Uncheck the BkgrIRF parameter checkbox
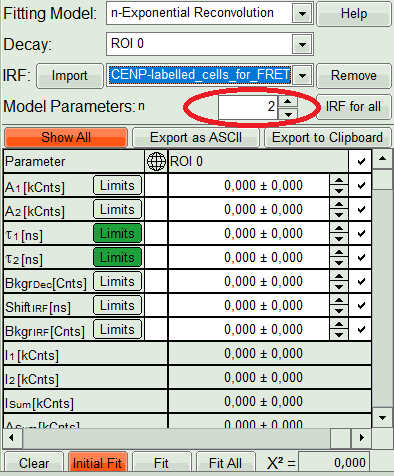Image resolution: width=394 pixels, height=476 pixels. click(x=360, y=329)
